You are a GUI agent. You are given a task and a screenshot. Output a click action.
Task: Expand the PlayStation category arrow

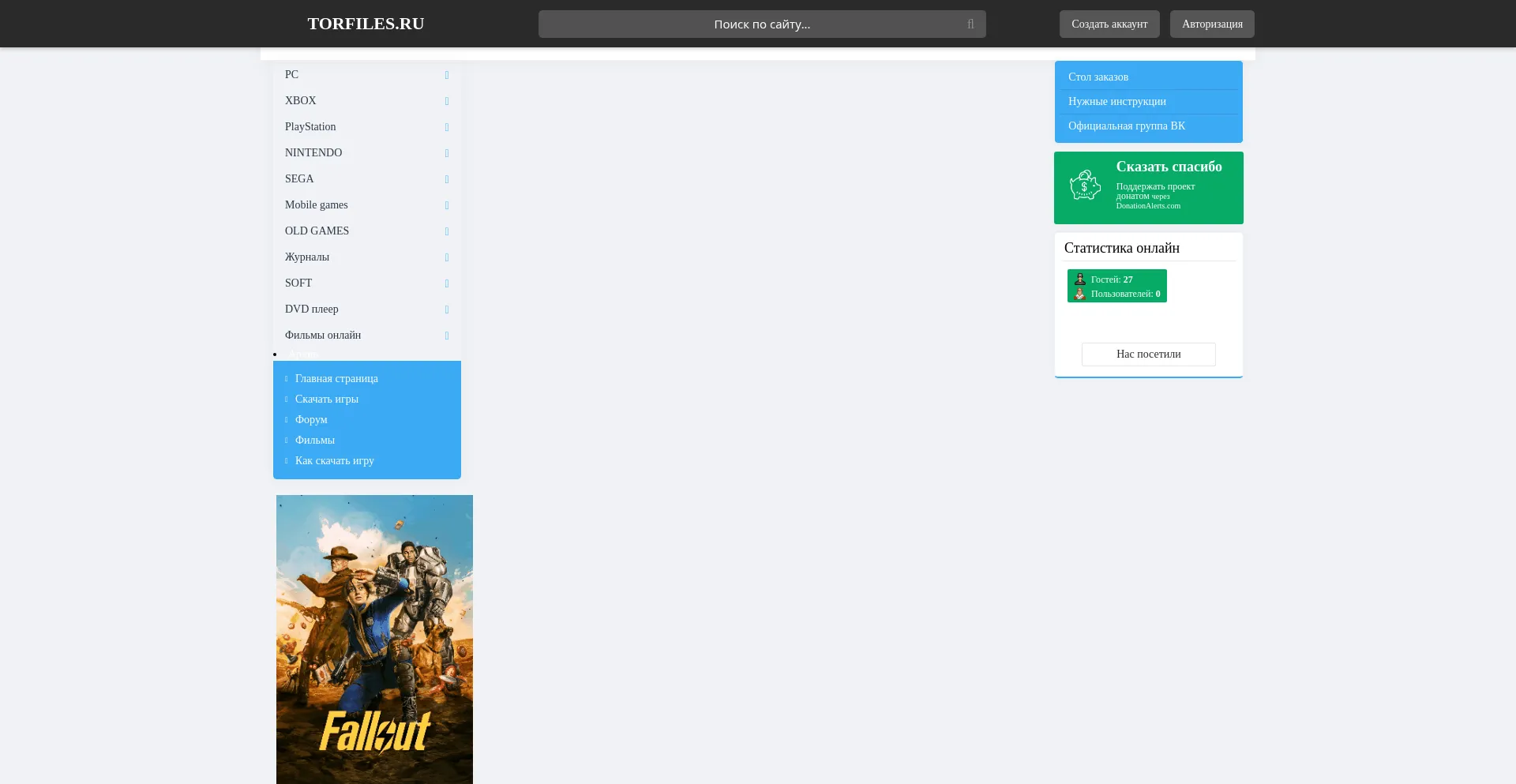pos(447,127)
